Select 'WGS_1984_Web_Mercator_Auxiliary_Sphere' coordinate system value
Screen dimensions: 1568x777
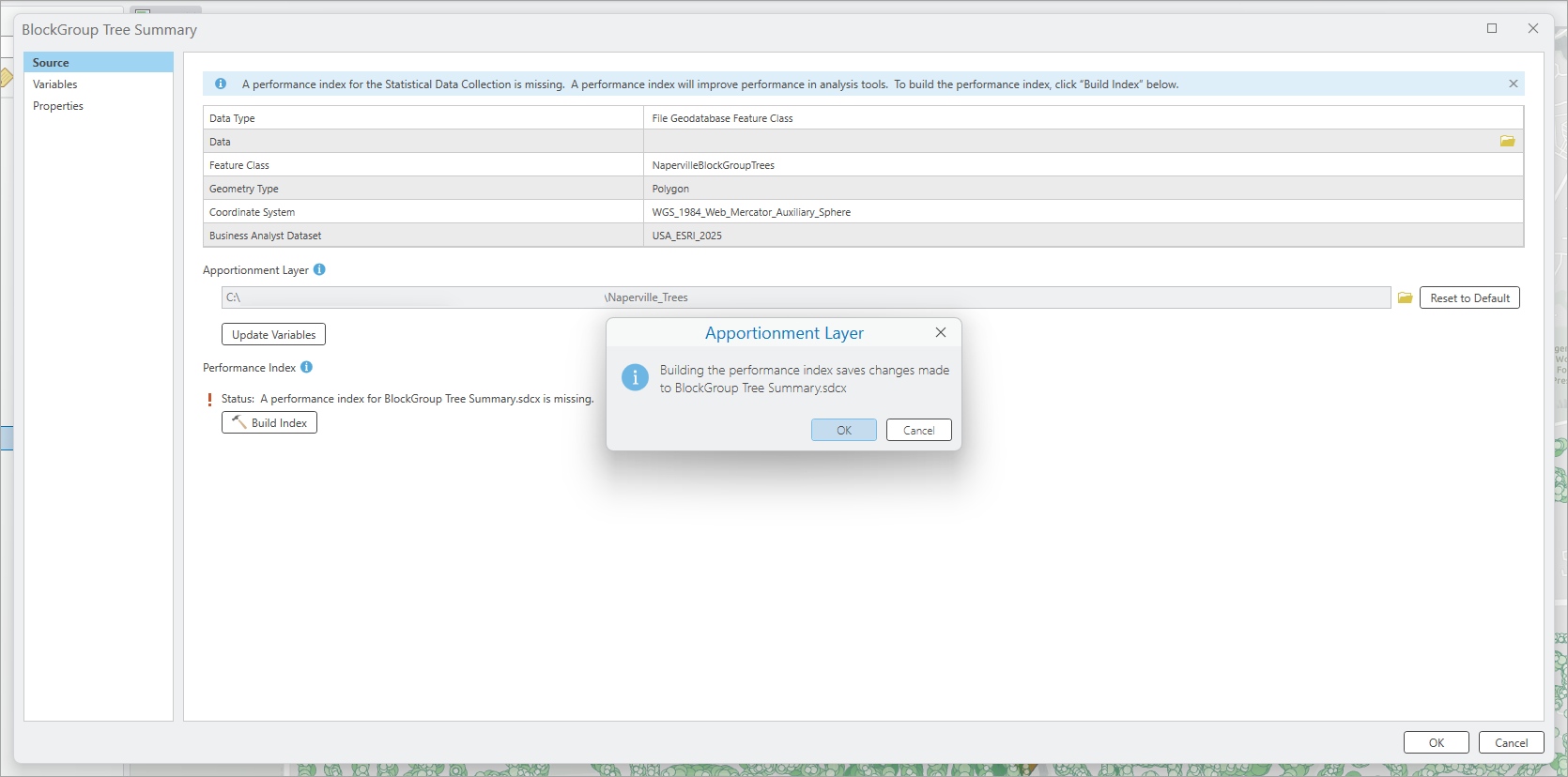(1084, 211)
